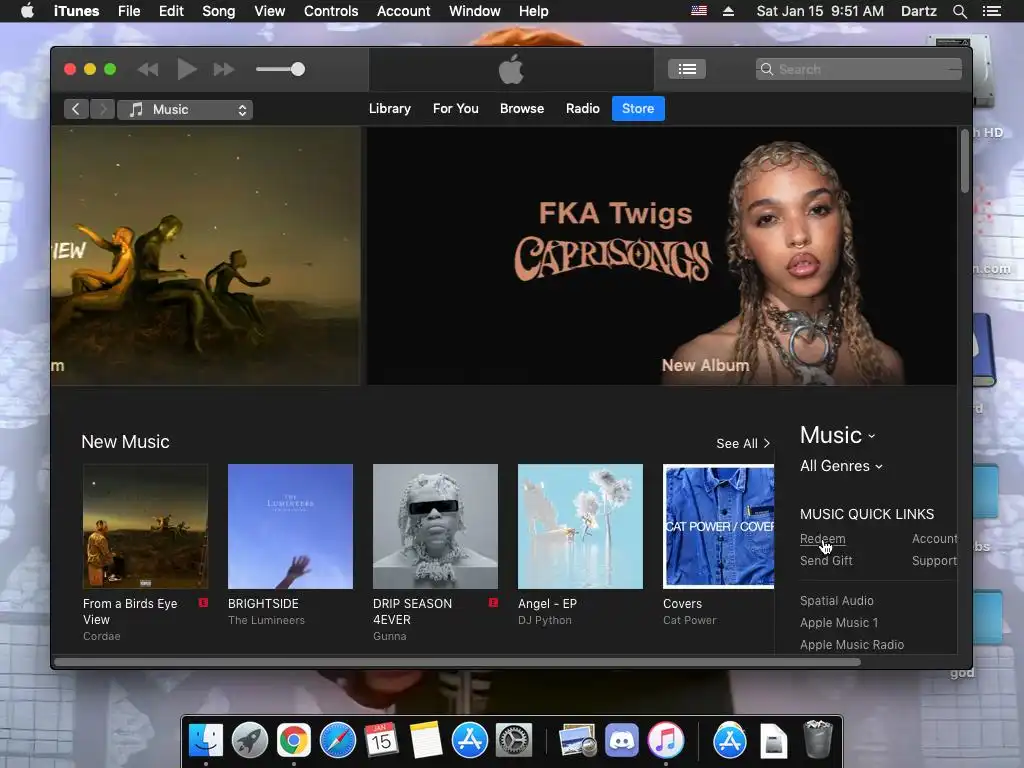The image size is (1024, 768).
Task: Click the US flag input source icon
Action: [x=699, y=11]
